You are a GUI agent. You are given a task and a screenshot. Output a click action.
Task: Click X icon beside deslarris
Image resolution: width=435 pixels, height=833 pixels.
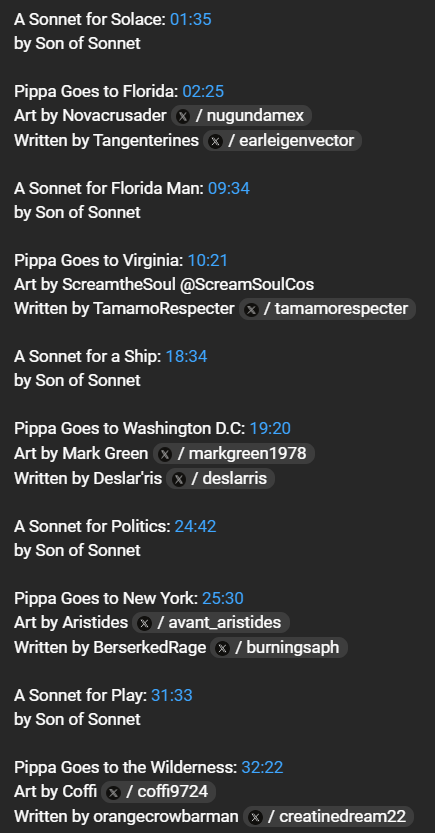(179, 479)
